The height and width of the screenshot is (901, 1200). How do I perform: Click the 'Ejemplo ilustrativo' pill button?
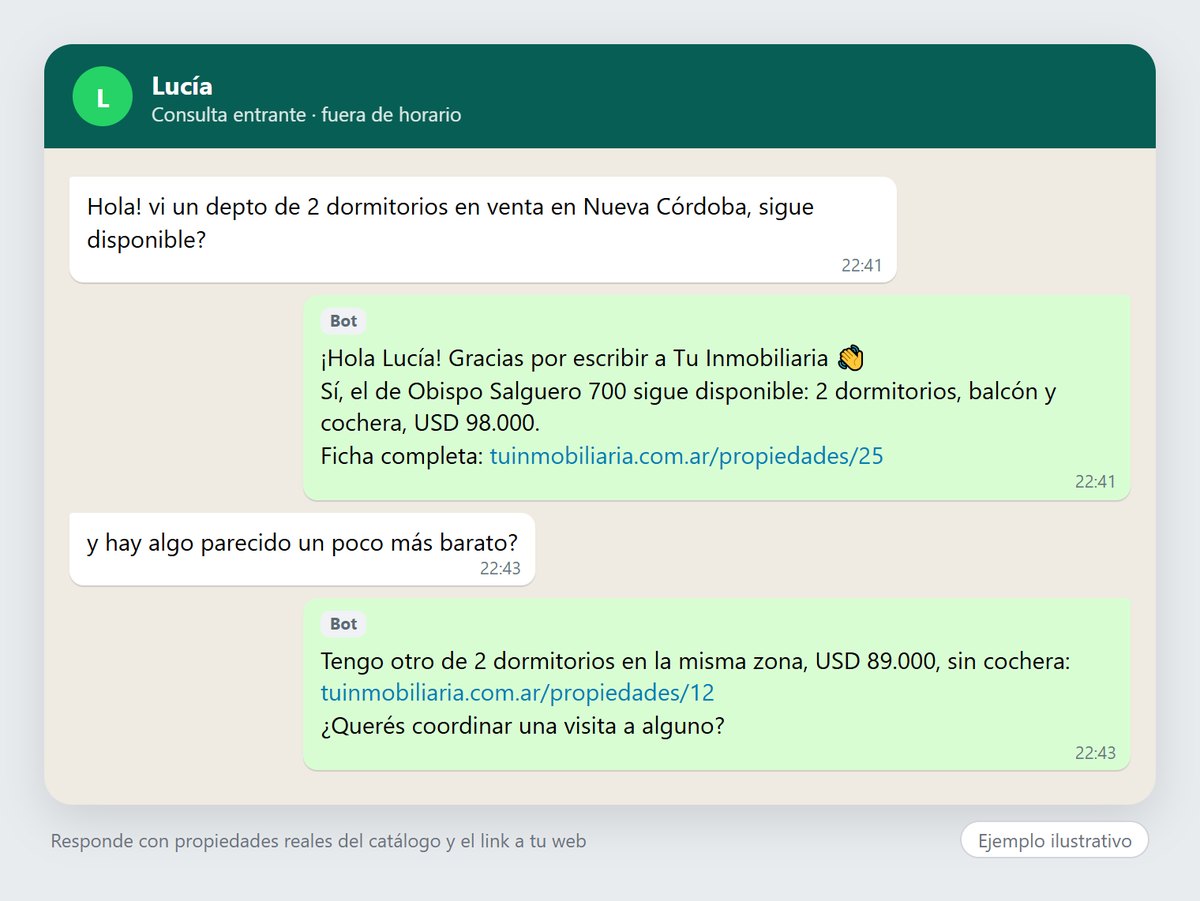pos(1055,841)
